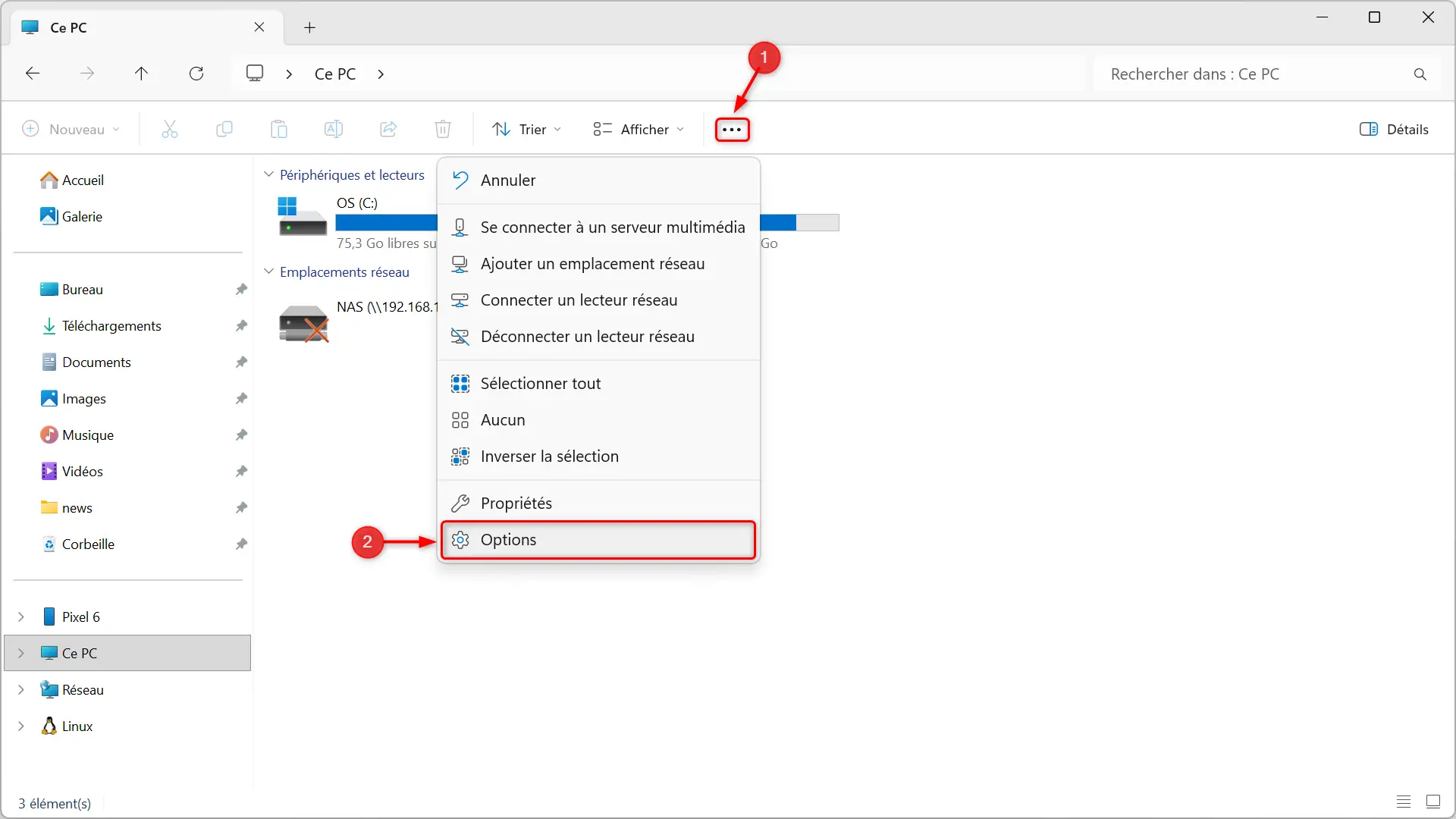Click the OS (C:) drive label
Screen dimensions: 1456x819
357,202
